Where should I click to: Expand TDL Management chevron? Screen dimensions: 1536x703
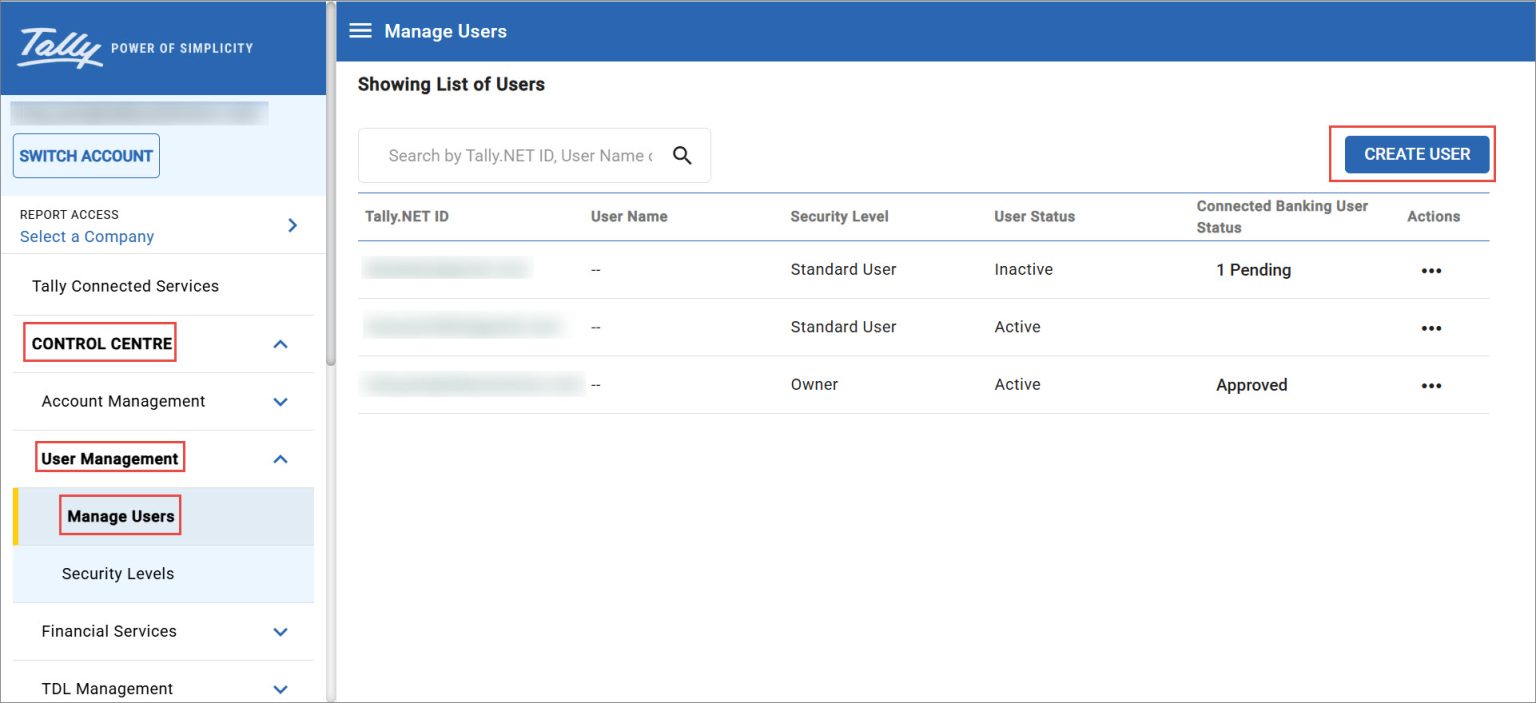(x=280, y=689)
